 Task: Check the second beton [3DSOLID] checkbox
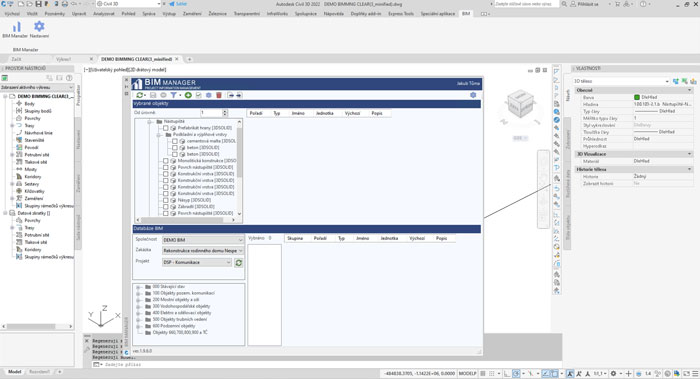point(175,154)
